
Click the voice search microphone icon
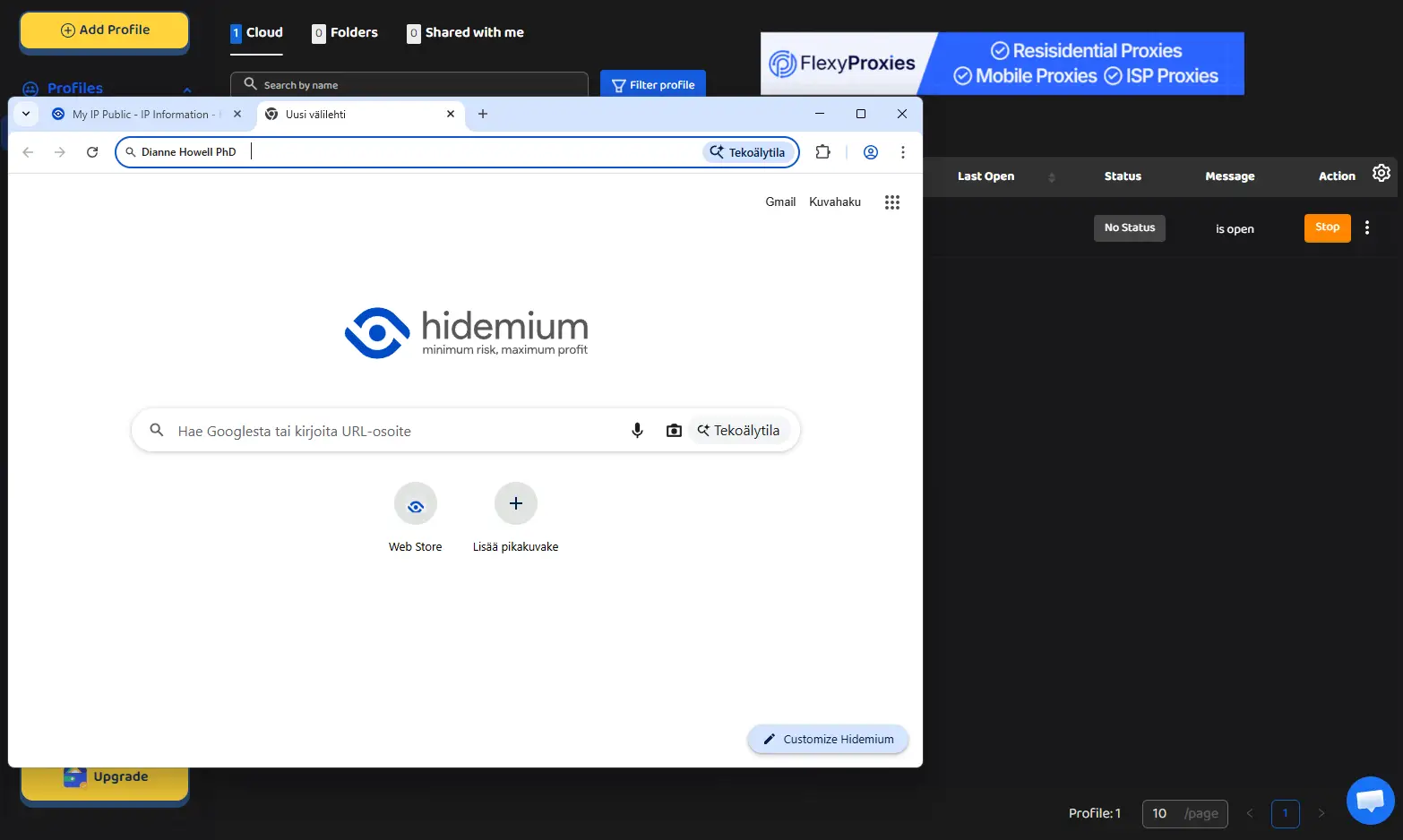[x=637, y=431]
